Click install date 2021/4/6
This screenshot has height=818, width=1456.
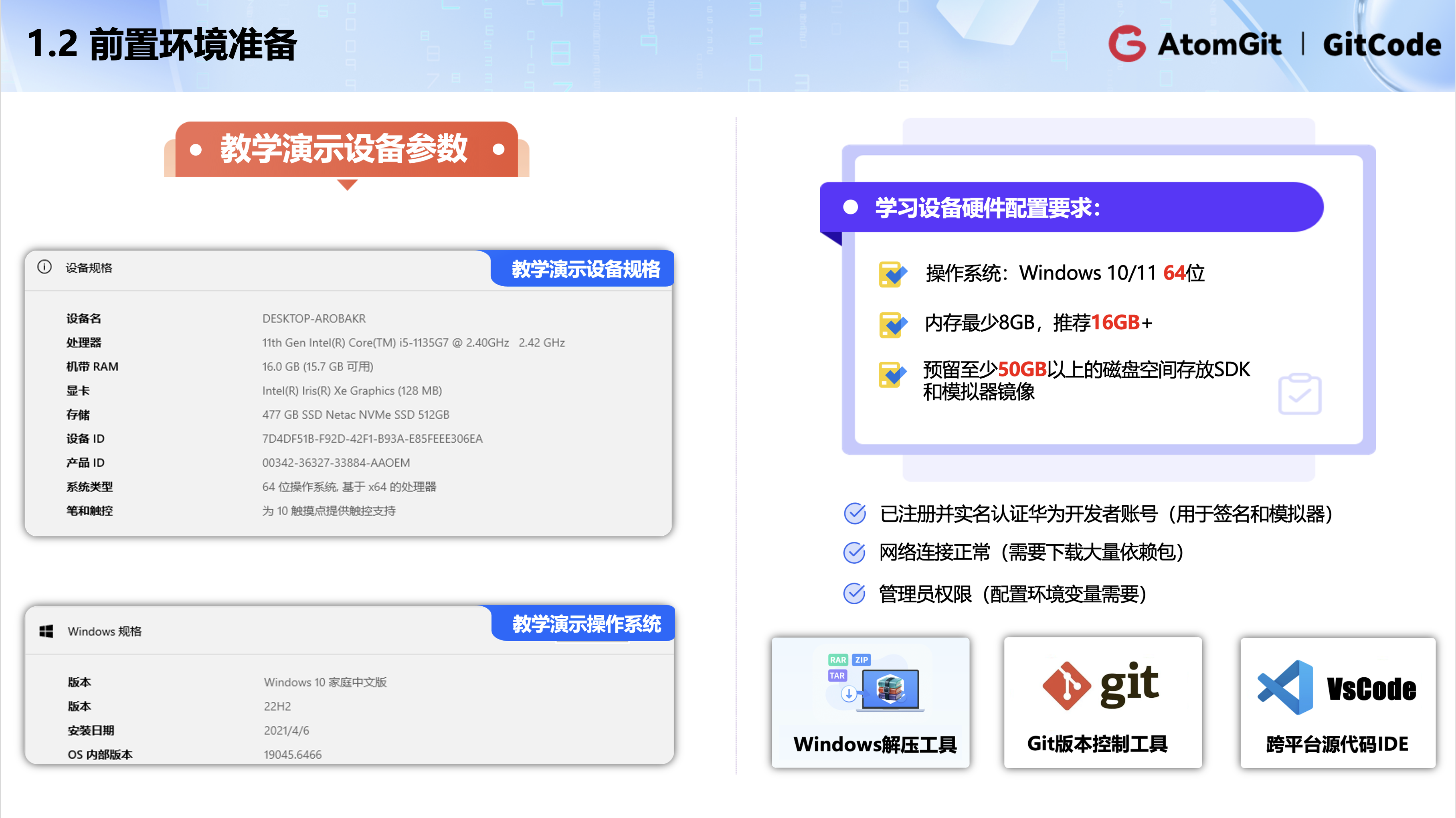point(286,730)
